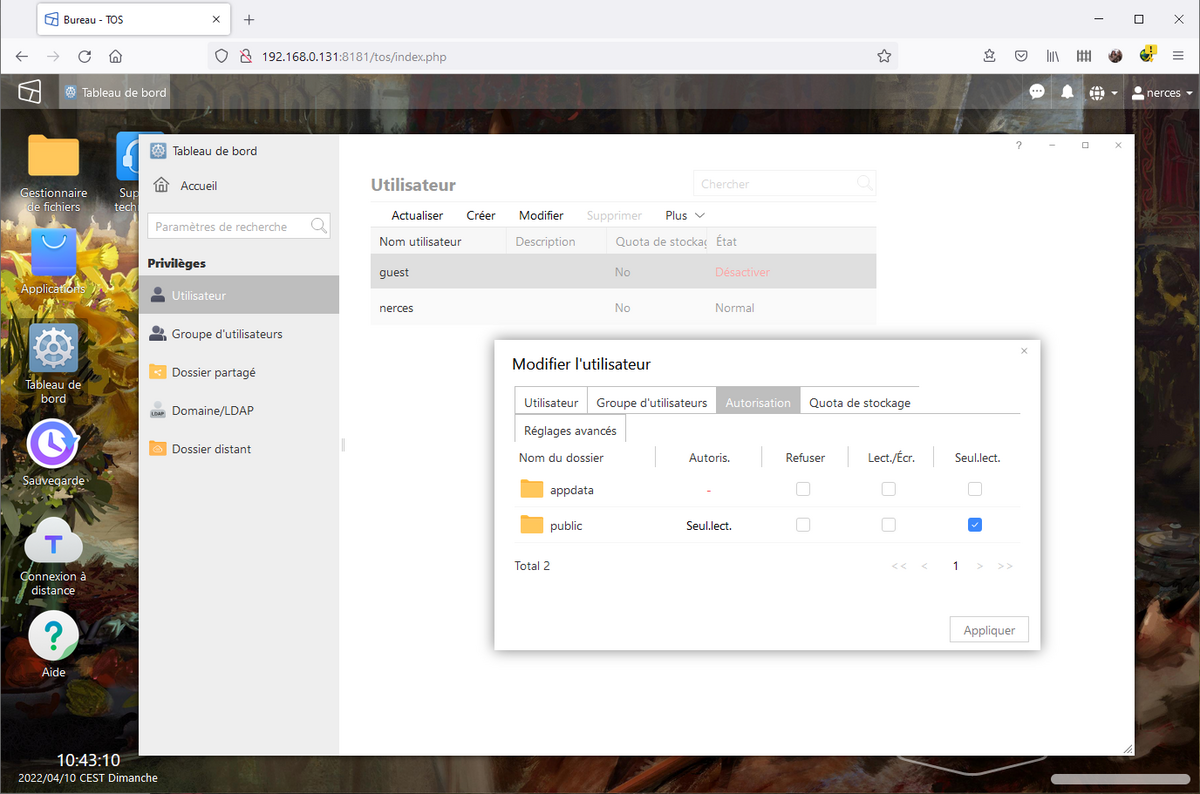Open the Firefox application menu hamburger
1200x794 pixels.
[1179, 56]
